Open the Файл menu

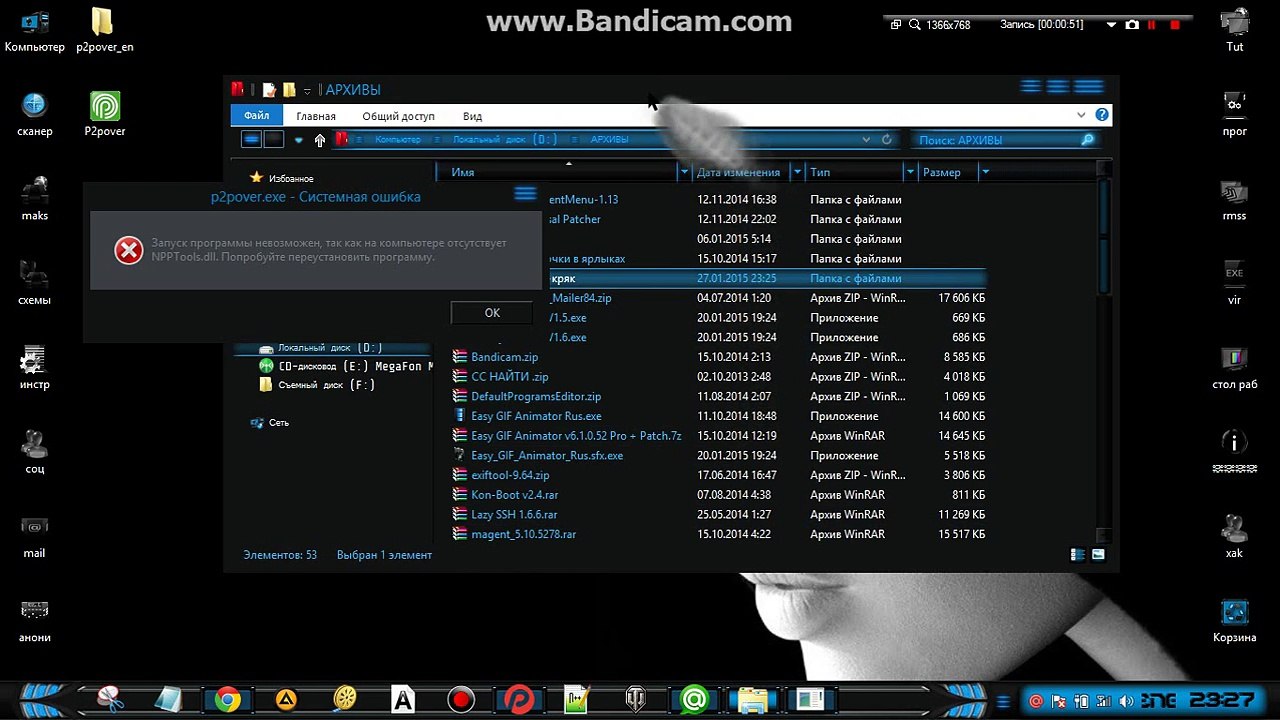(256, 116)
